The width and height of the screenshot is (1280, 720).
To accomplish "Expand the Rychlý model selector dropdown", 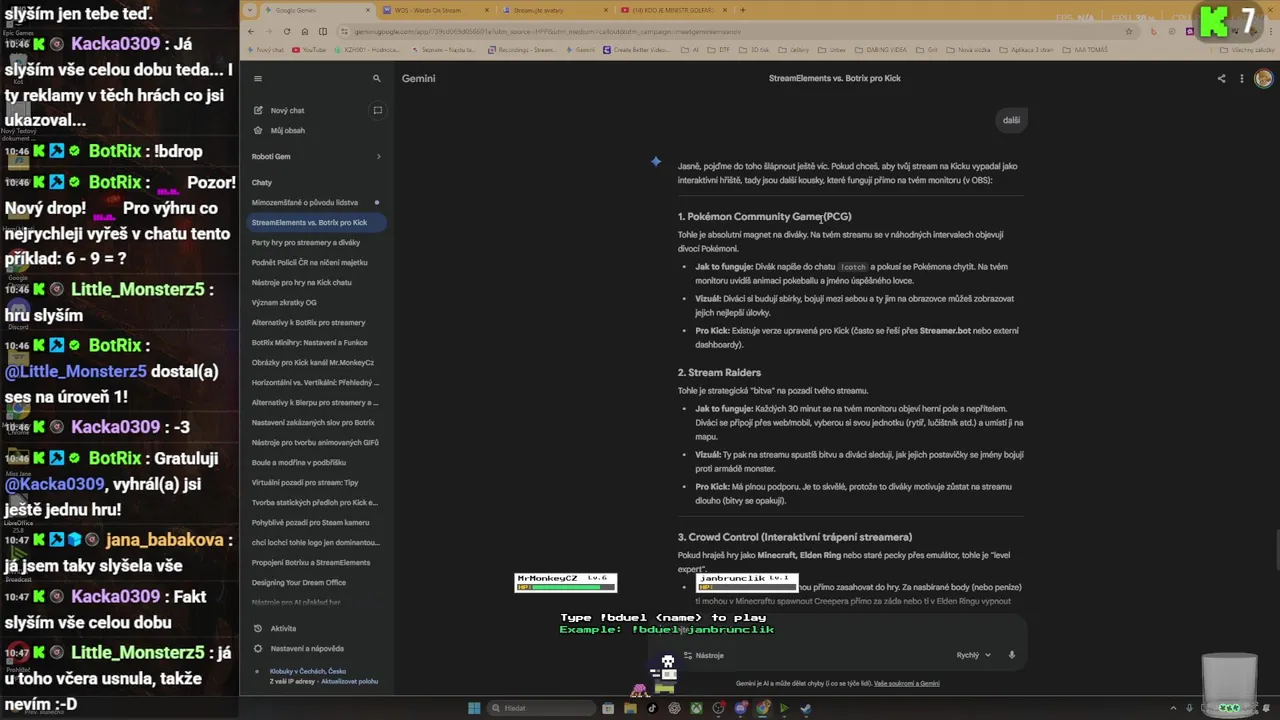I will point(973,655).
